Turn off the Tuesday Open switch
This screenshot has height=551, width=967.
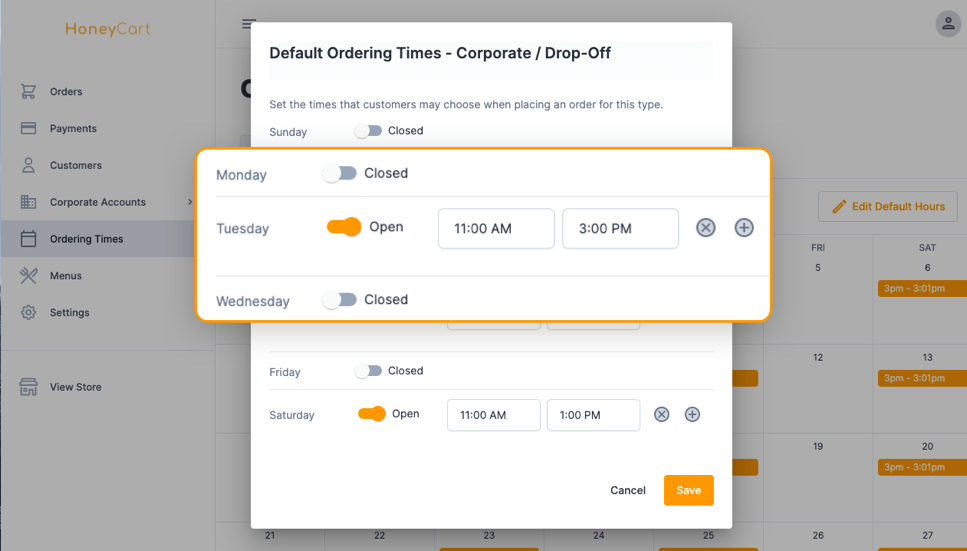click(x=344, y=226)
